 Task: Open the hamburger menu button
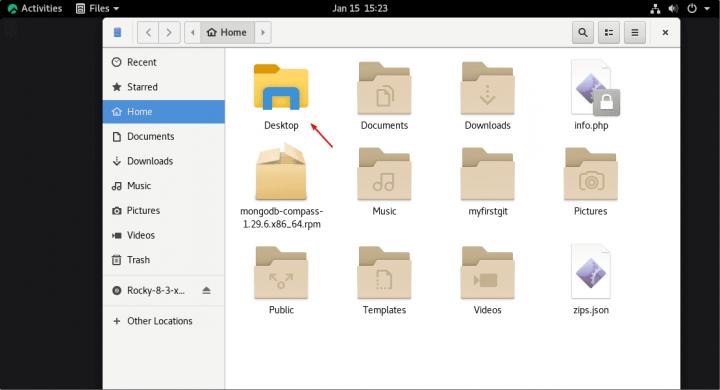tap(635, 33)
